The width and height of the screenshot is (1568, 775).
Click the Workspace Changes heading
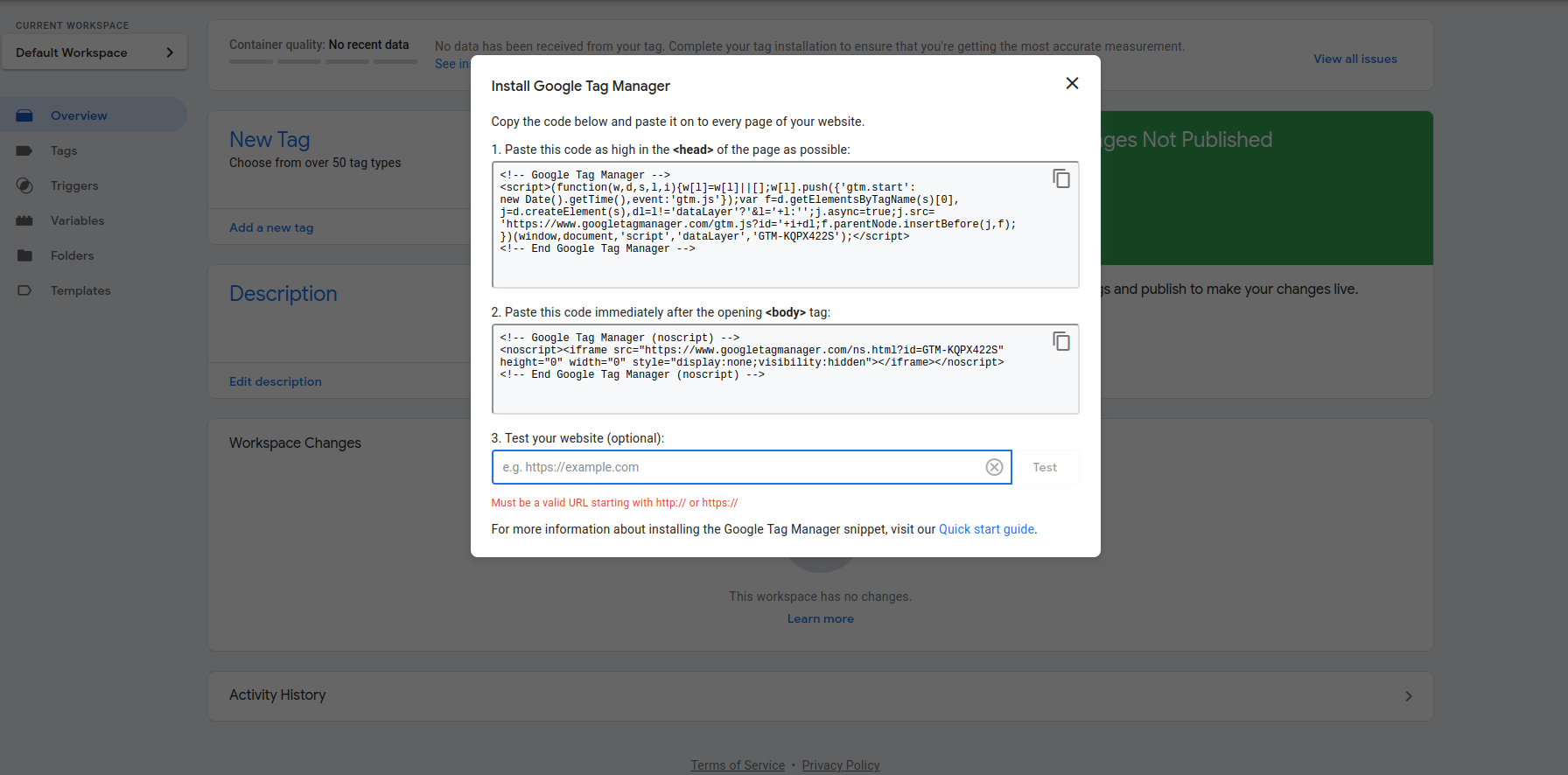[295, 443]
